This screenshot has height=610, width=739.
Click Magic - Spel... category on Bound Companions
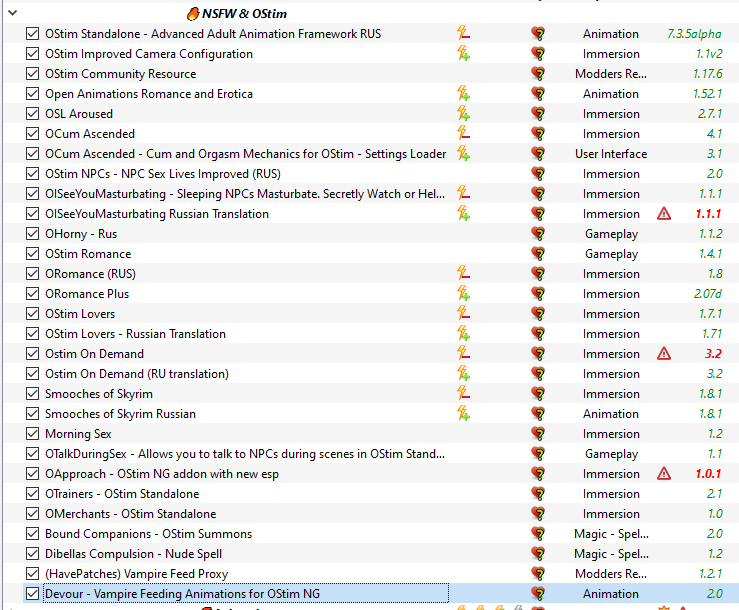[611, 534]
